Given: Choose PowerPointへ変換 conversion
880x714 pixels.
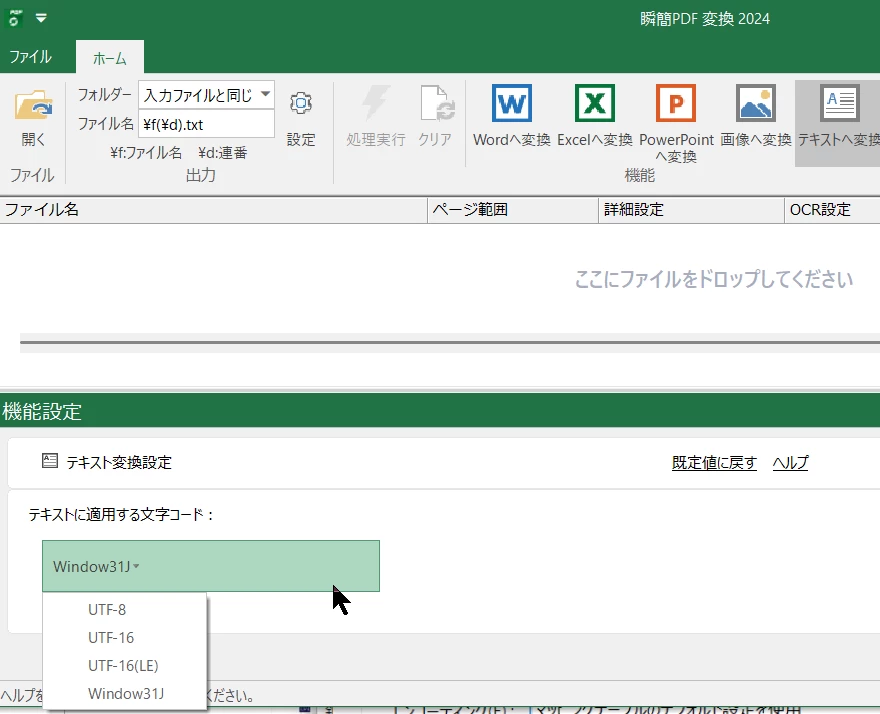Looking at the screenshot, I should (x=676, y=123).
